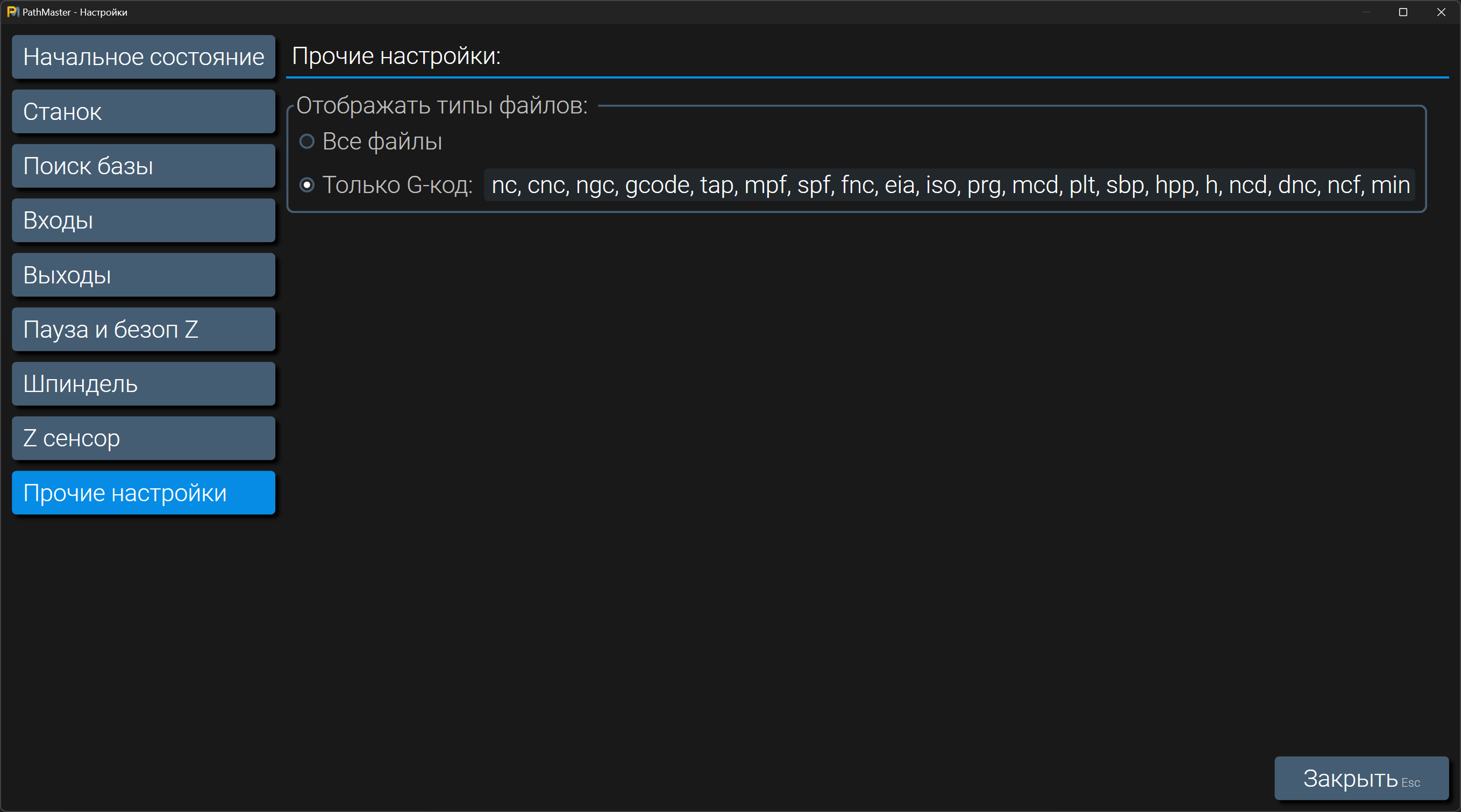Click inside the G-code extensions input field
Viewport: 1461px width, 812px height.
pyautogui.click(x=950, y=185)
